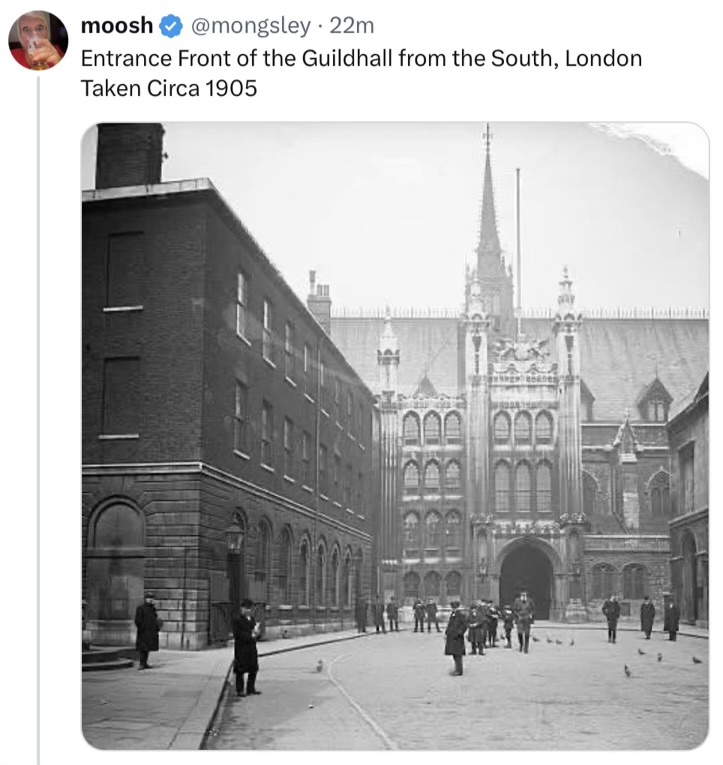Click the chimney at photo's top-left corner
The width and height of the screenshot is (723, 765).
pos(129,154)
